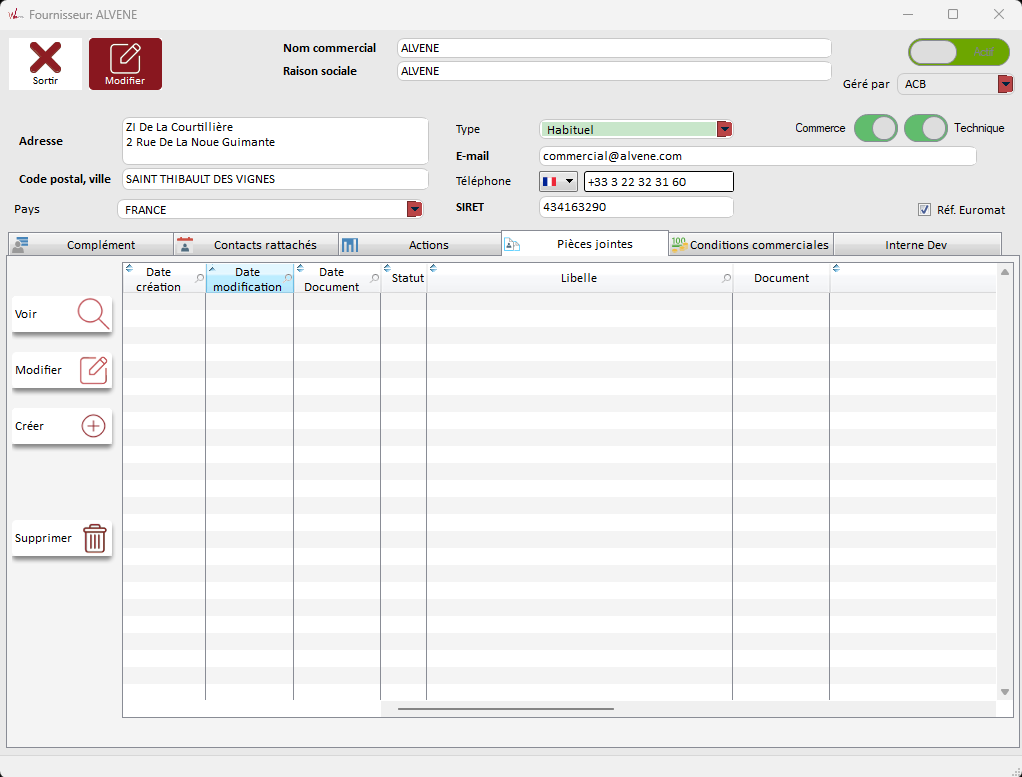The width and height of the screenshot is (1022, 777).
Task: Uncheck the Réf. Euromat checkbox
Action: click(x=924, y=210)
